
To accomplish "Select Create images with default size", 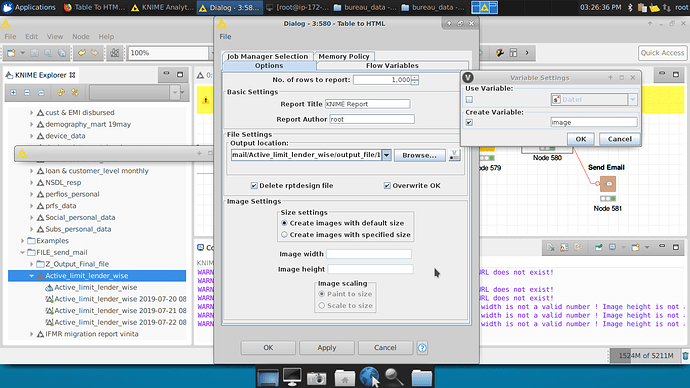I will pyautogui.click(x=284, y=223).
